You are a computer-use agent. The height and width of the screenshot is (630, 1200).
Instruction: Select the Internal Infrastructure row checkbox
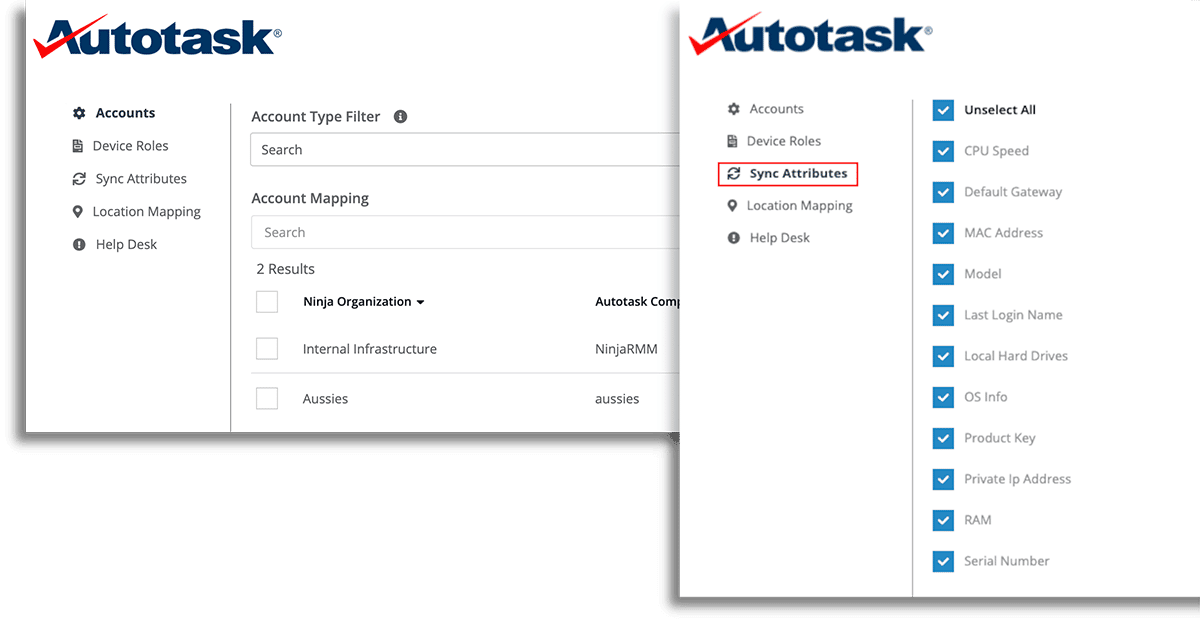pyautogui.click(x=267, y=348)
